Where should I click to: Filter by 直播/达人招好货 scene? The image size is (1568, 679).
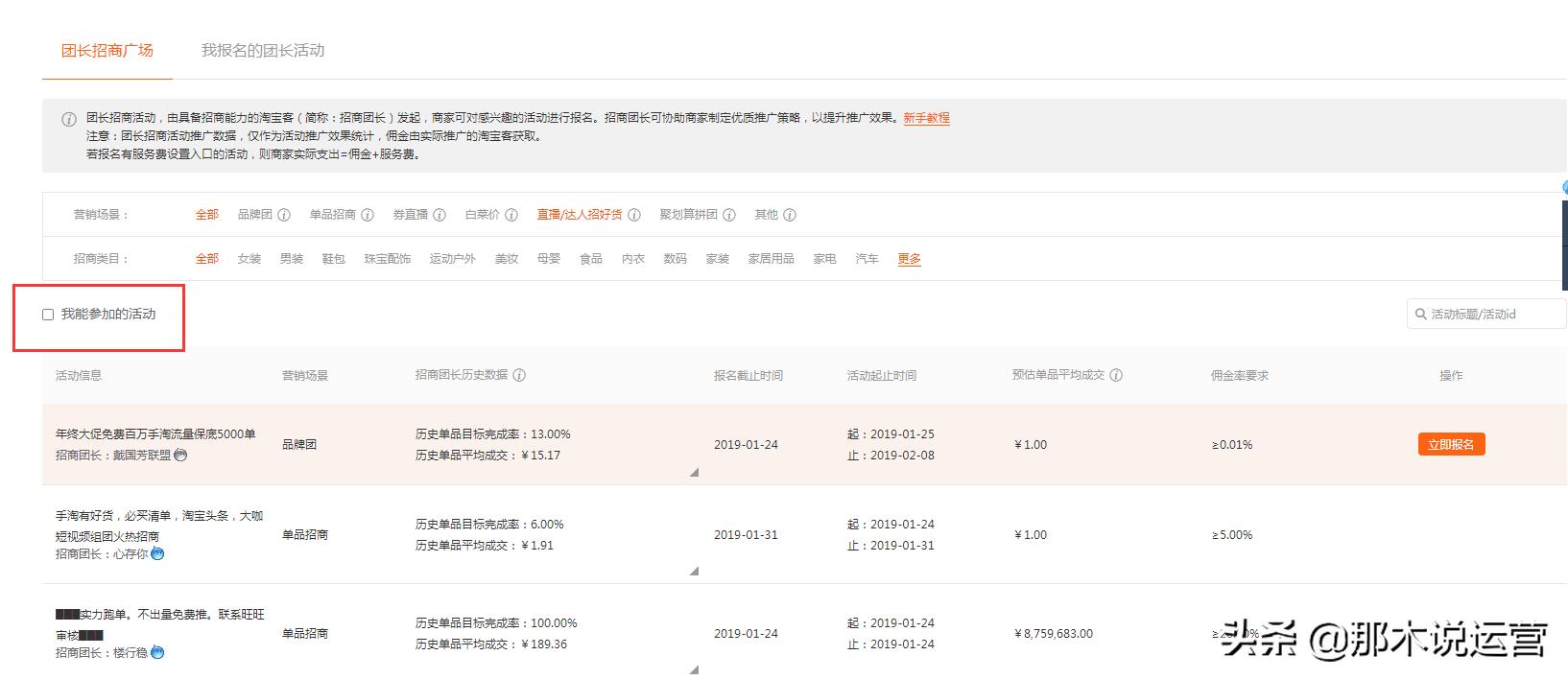(x=580, y=215)
